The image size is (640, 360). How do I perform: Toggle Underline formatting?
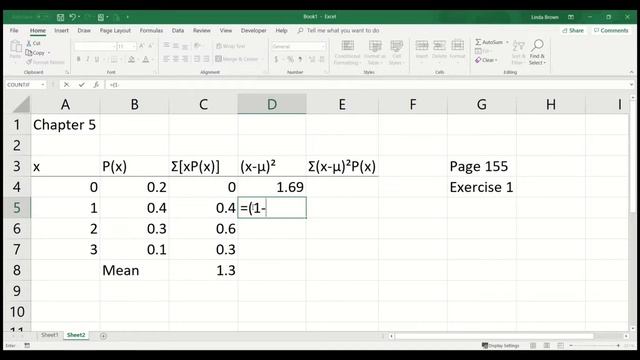point(97,60)
